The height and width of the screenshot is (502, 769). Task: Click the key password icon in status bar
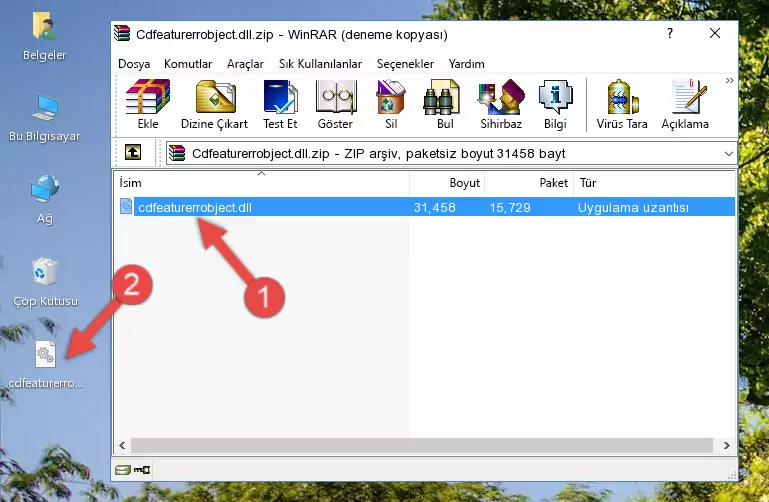(142, 470)
